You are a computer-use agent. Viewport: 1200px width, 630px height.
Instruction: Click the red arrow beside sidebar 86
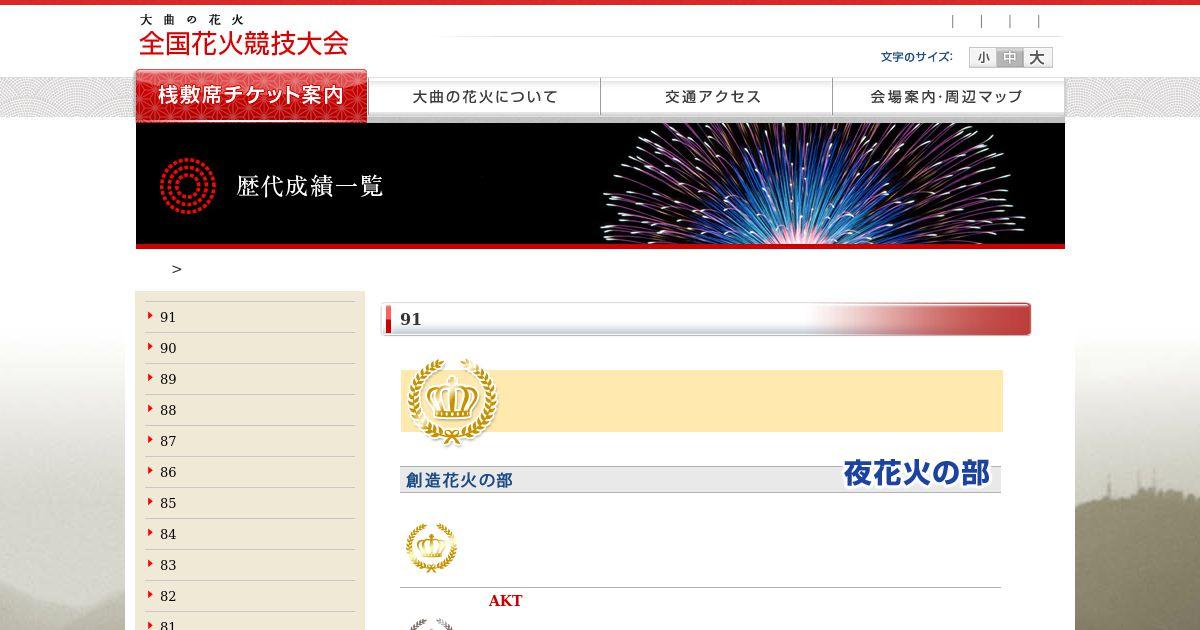(150, 471)
